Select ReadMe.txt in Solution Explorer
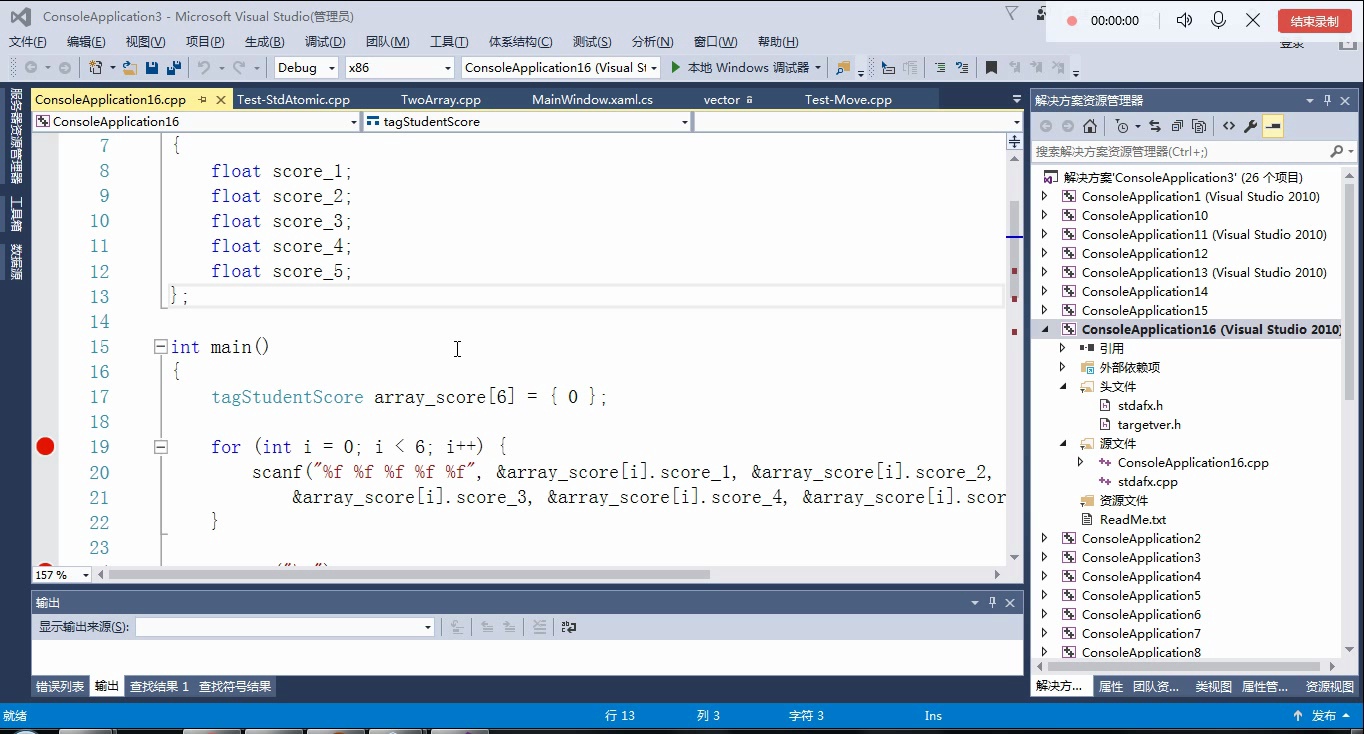1364x734 pixels. pyautogui.click(x=1133, y=519)
